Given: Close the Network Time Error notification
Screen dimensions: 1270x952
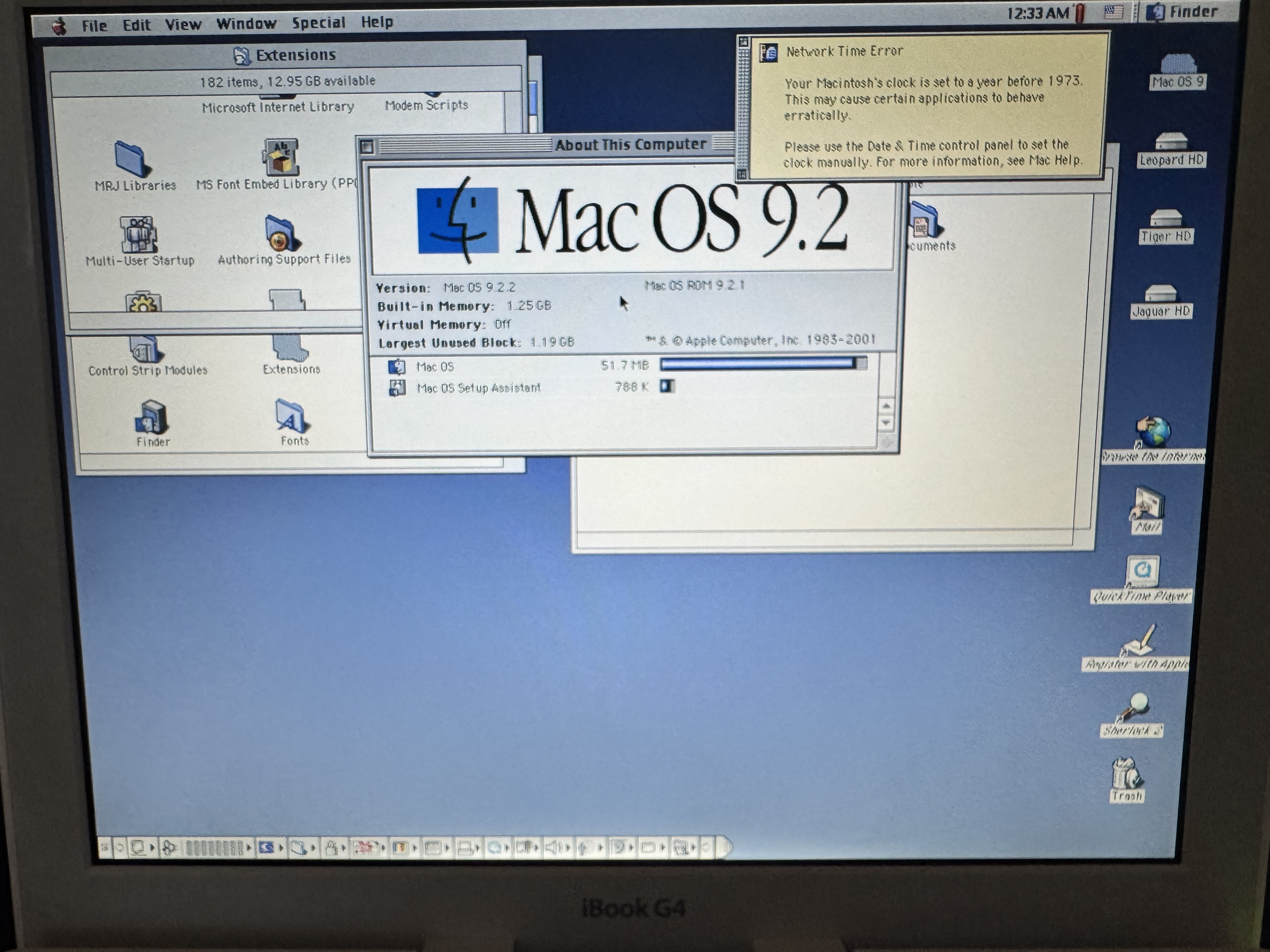Looking at the screenshot, I should [x=744, y=42].
